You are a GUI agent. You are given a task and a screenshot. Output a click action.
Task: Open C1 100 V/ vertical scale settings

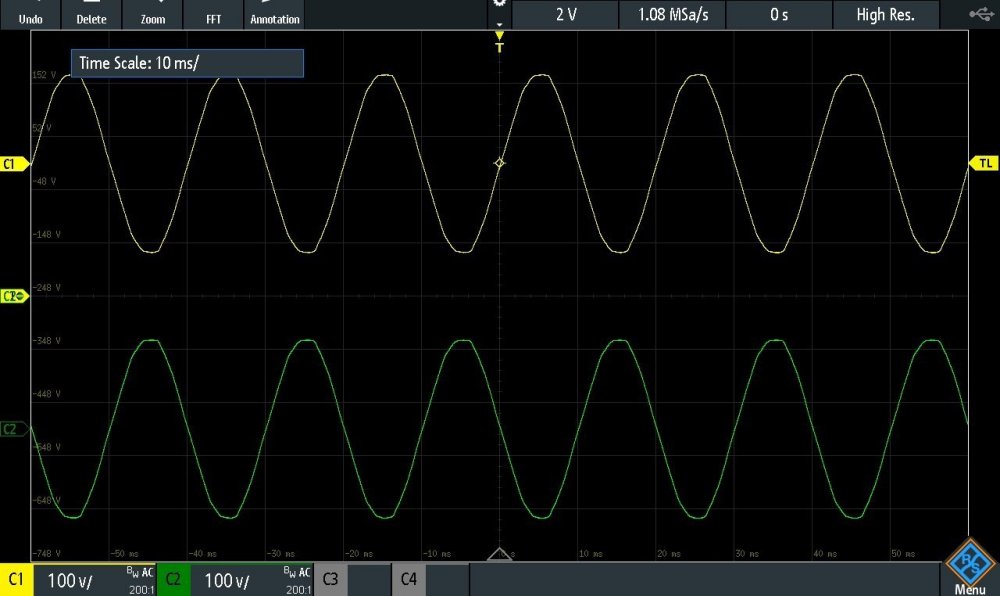[x=95, y=580]
